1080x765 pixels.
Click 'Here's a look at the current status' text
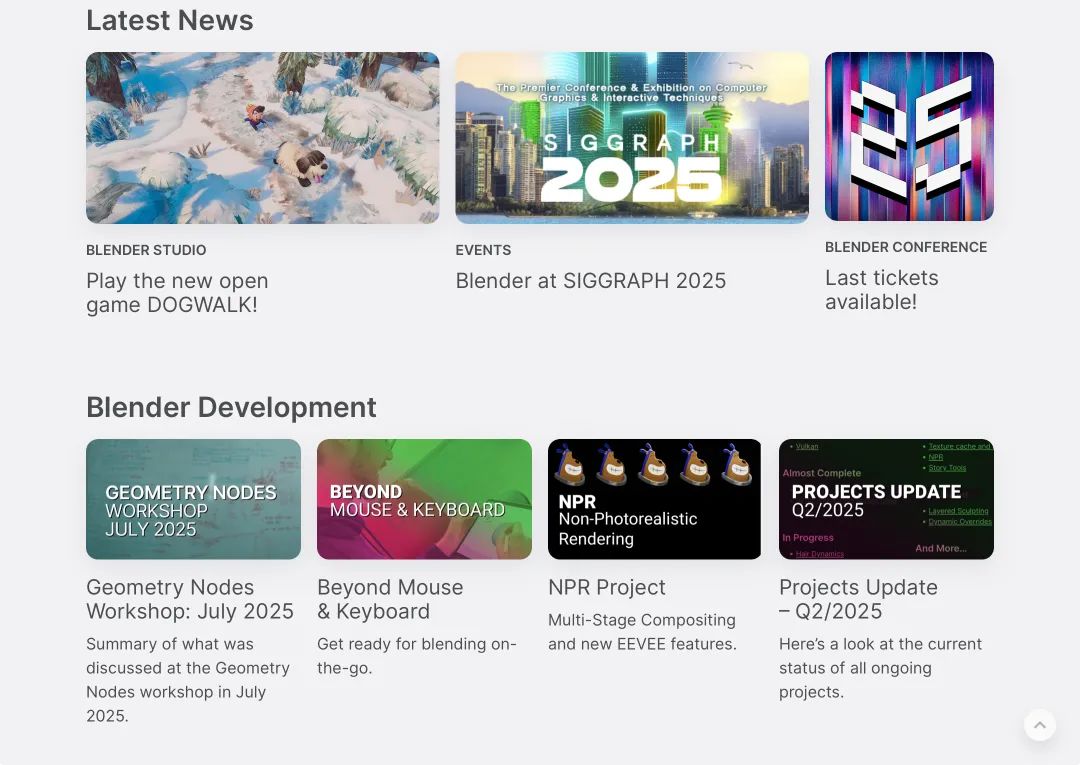(880, 668)
